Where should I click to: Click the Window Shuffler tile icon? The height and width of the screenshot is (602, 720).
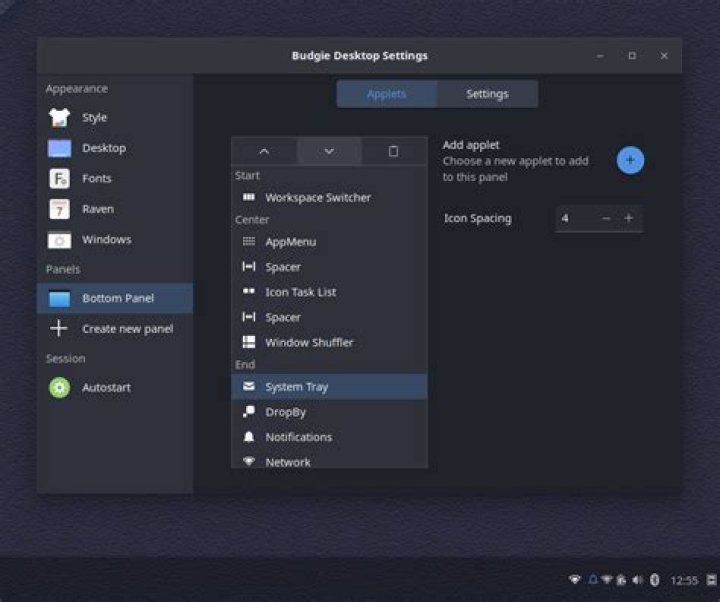click(249, 342)
